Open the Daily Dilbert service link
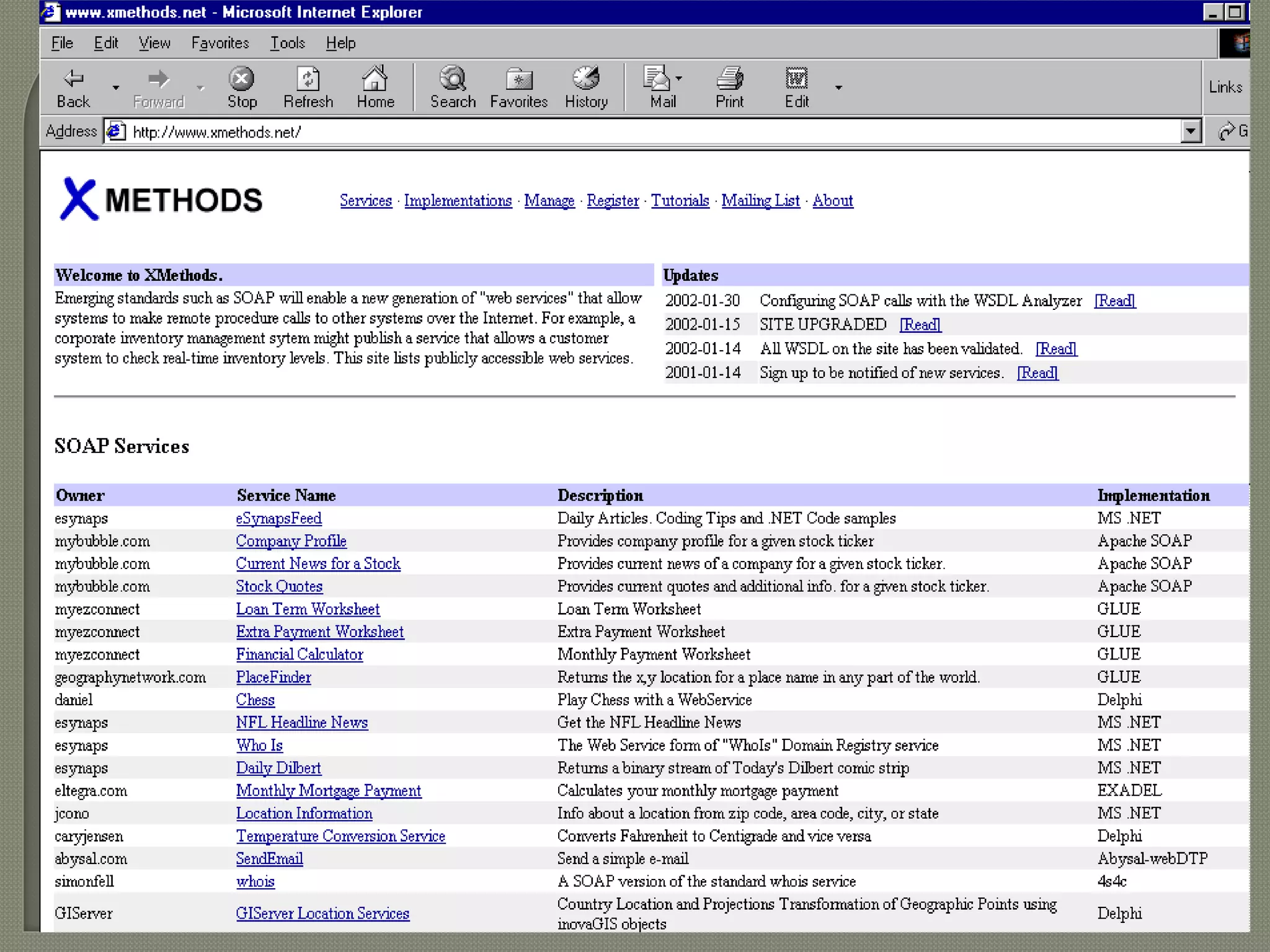This screenshot has width=1270, height=952. 278,768
